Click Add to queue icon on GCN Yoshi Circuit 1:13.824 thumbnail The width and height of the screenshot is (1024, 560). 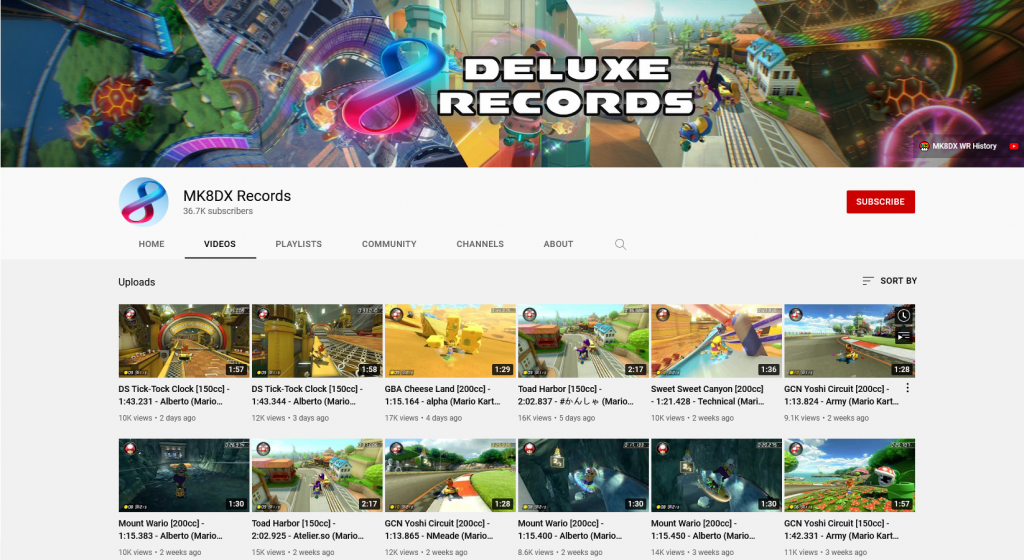point(903,337)
